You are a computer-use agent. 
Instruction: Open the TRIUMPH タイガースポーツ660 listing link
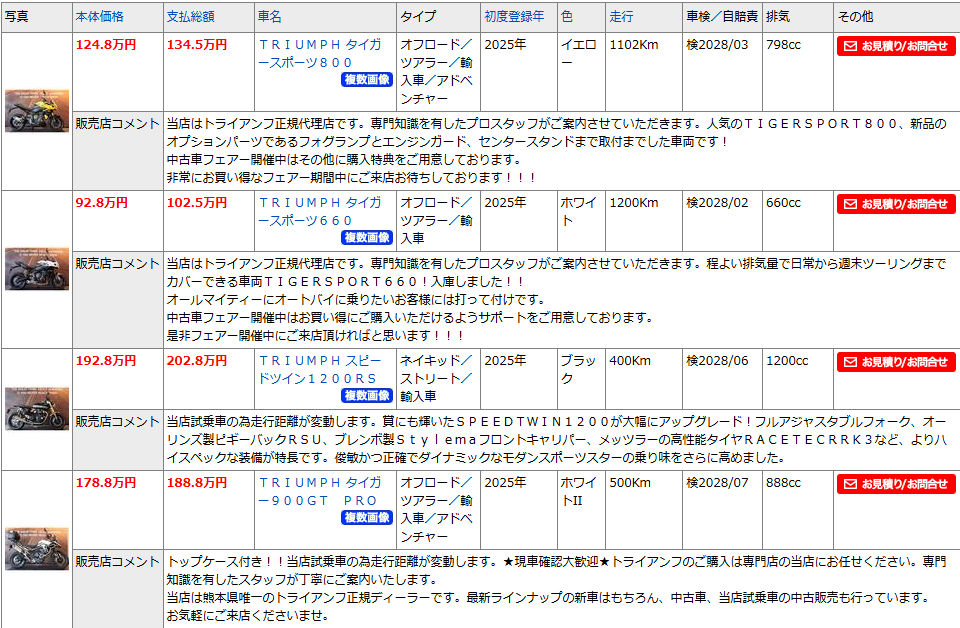[319, 211]
